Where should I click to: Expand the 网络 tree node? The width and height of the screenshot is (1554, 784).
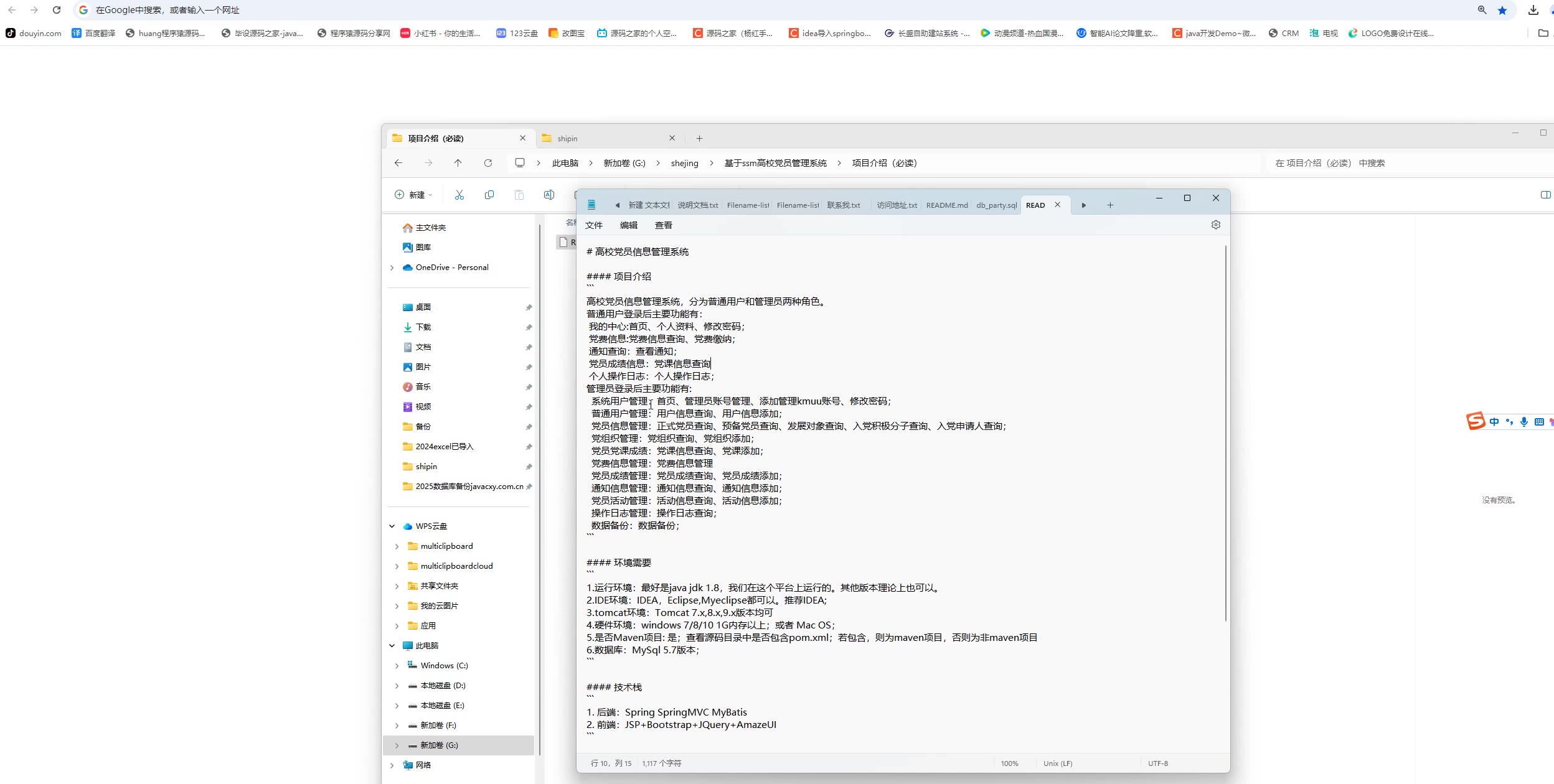click(392, 765)
